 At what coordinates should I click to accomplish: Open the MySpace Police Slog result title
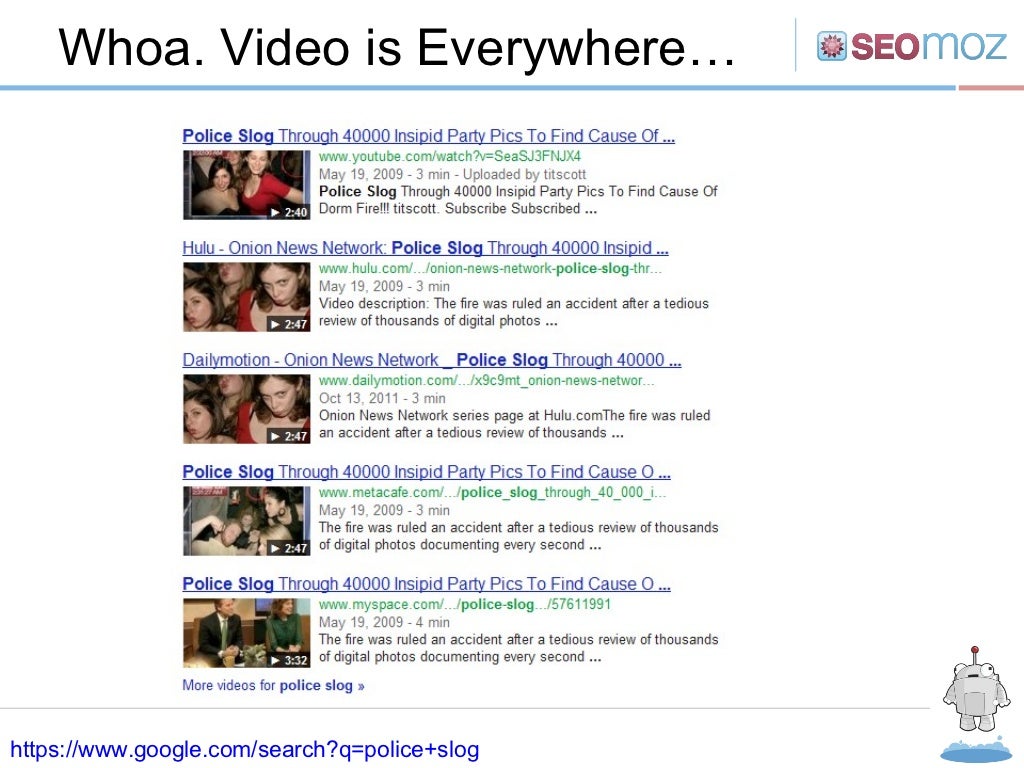click(426, 584)
